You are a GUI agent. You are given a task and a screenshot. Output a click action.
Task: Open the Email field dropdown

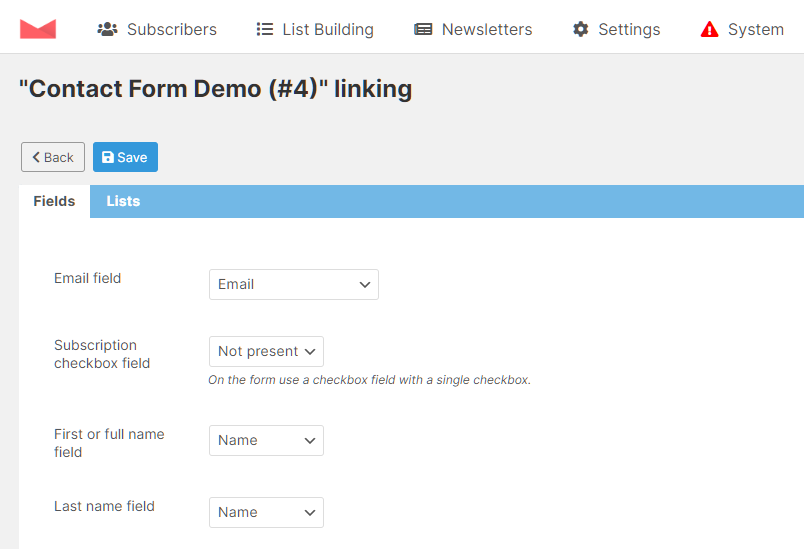point(294,284)
